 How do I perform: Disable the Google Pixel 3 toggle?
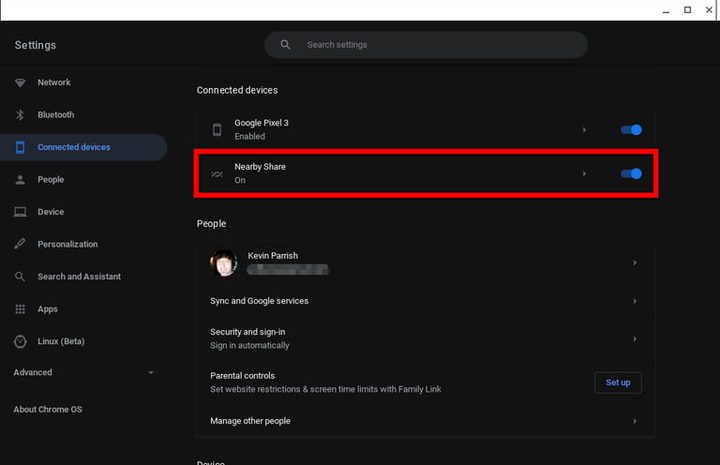pos(631,130)
